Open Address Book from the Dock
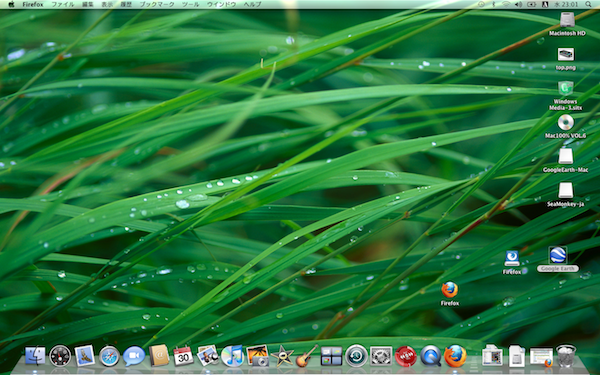The width and height of the screenshot is (600, 375). click(159, 355)
